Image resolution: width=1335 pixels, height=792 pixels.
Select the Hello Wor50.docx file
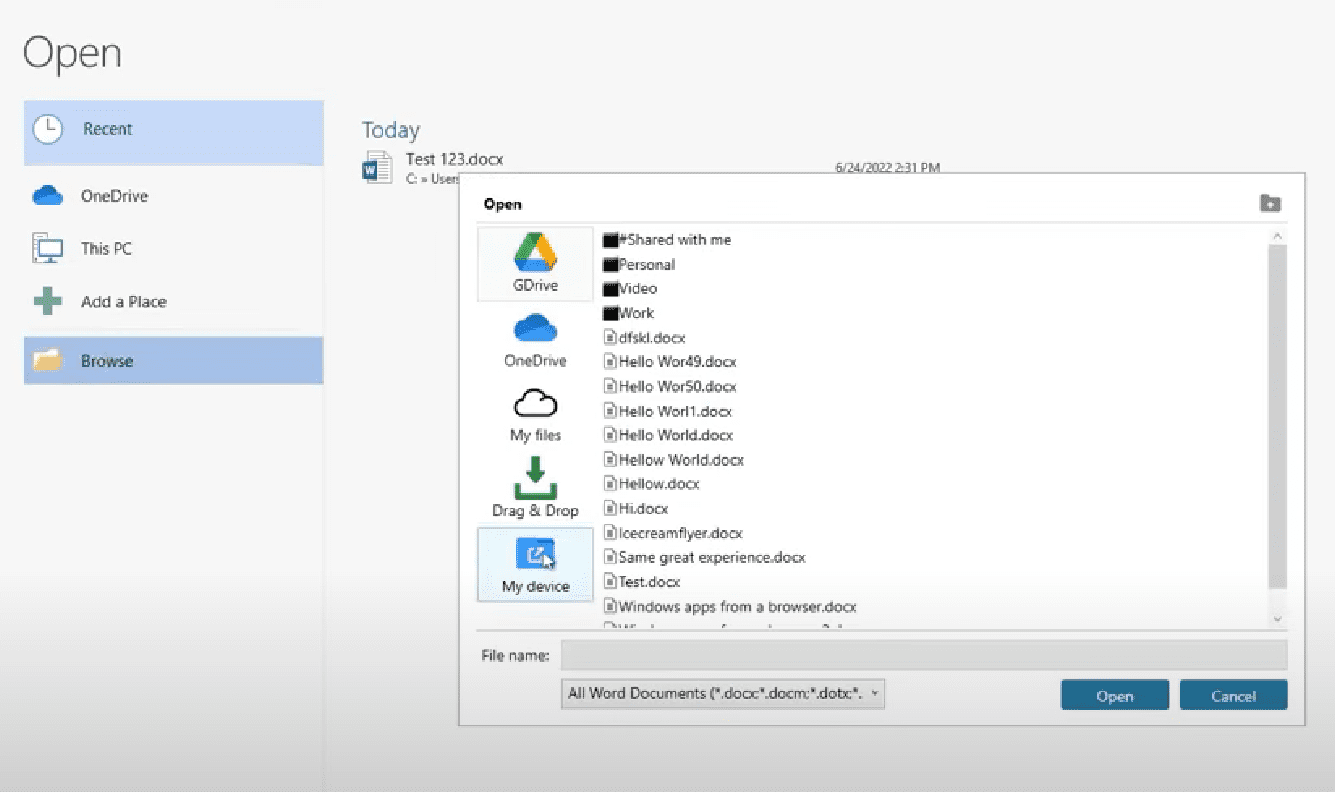pos(670,386)
